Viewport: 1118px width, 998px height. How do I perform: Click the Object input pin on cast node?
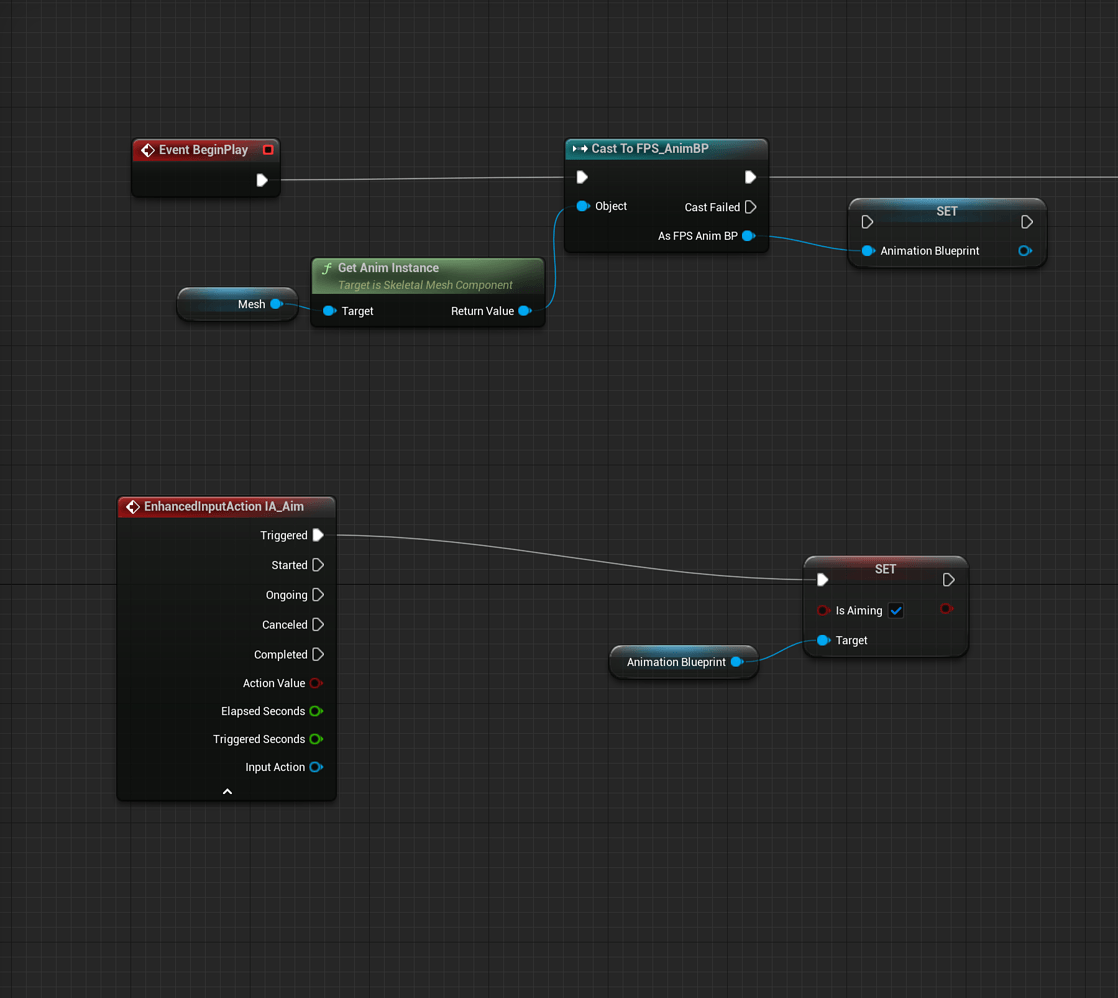583,206
